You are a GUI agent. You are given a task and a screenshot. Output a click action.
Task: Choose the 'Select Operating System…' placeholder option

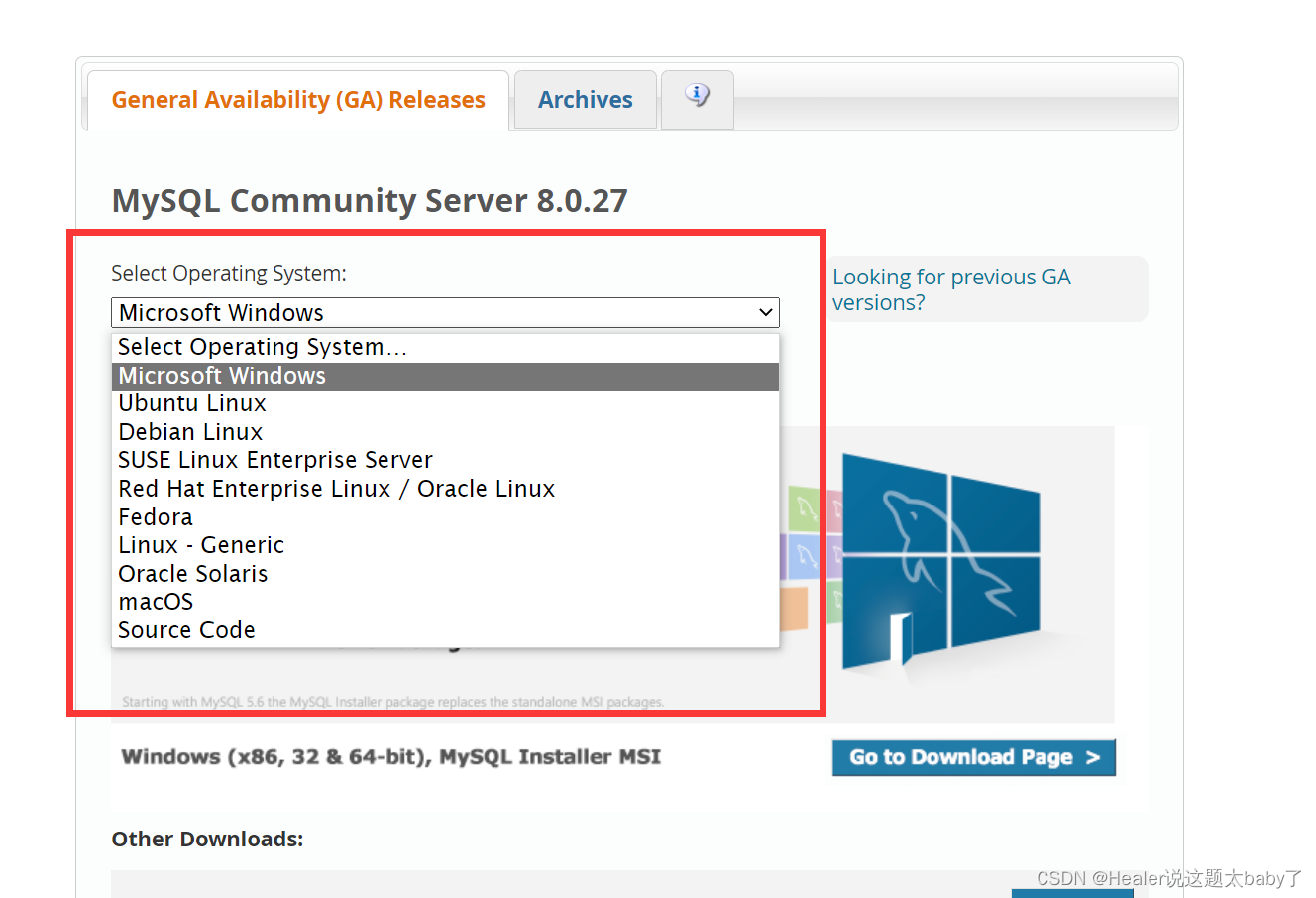(445, 347)
